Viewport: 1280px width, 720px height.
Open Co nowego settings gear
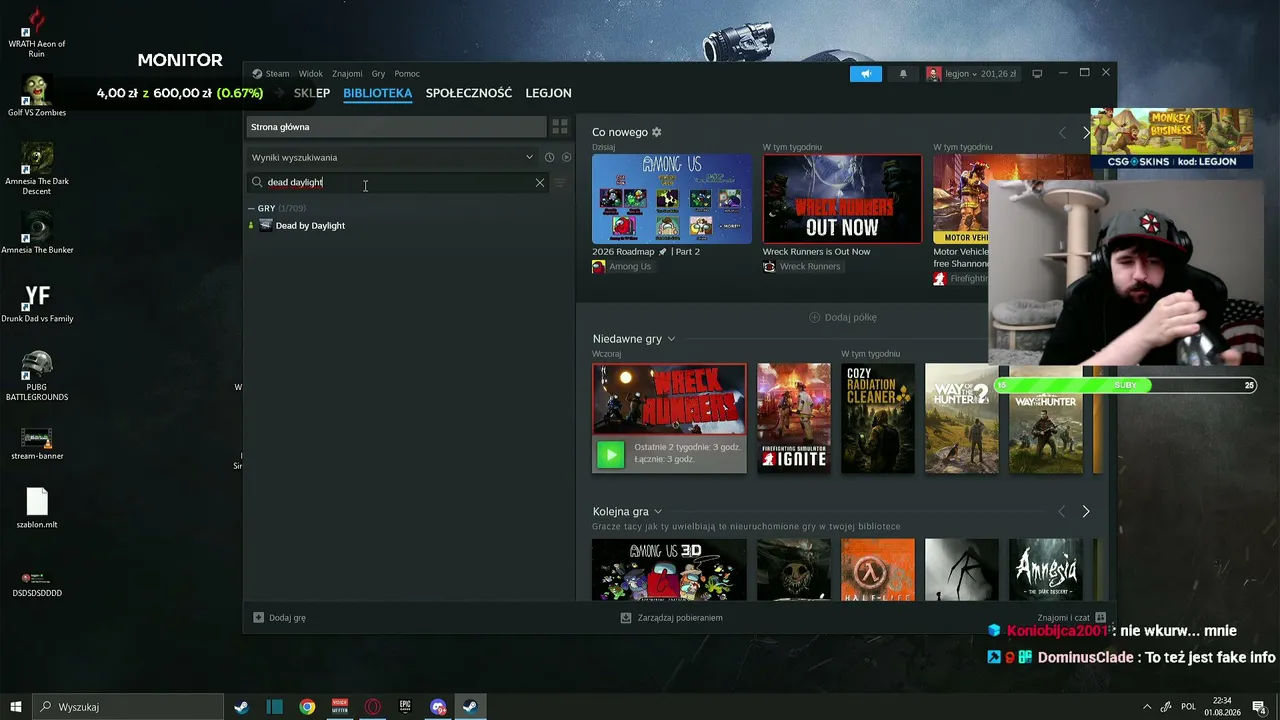pyautogui.click(x=657, y=132)
